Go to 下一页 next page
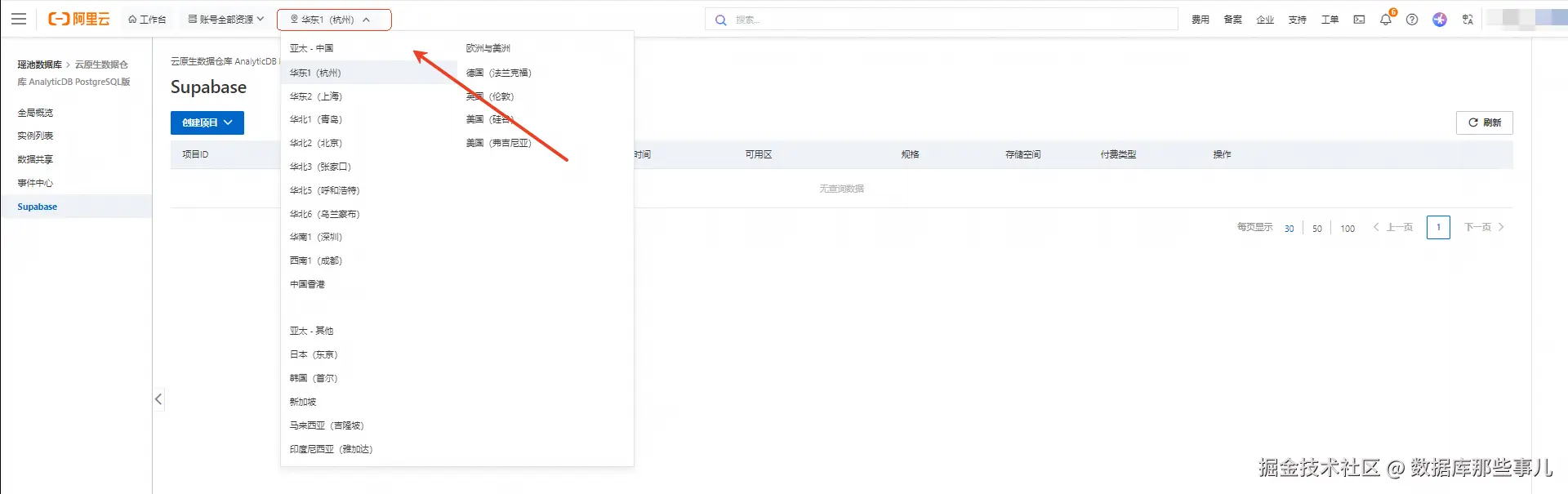 point(1484,227)
